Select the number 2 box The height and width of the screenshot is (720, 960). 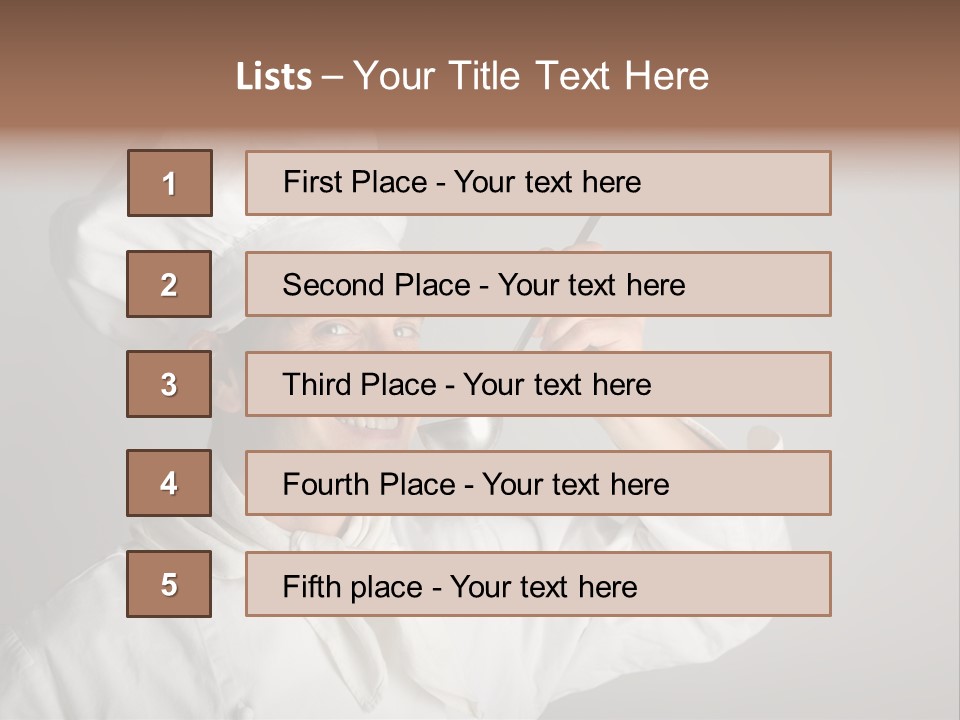[169, 284]
